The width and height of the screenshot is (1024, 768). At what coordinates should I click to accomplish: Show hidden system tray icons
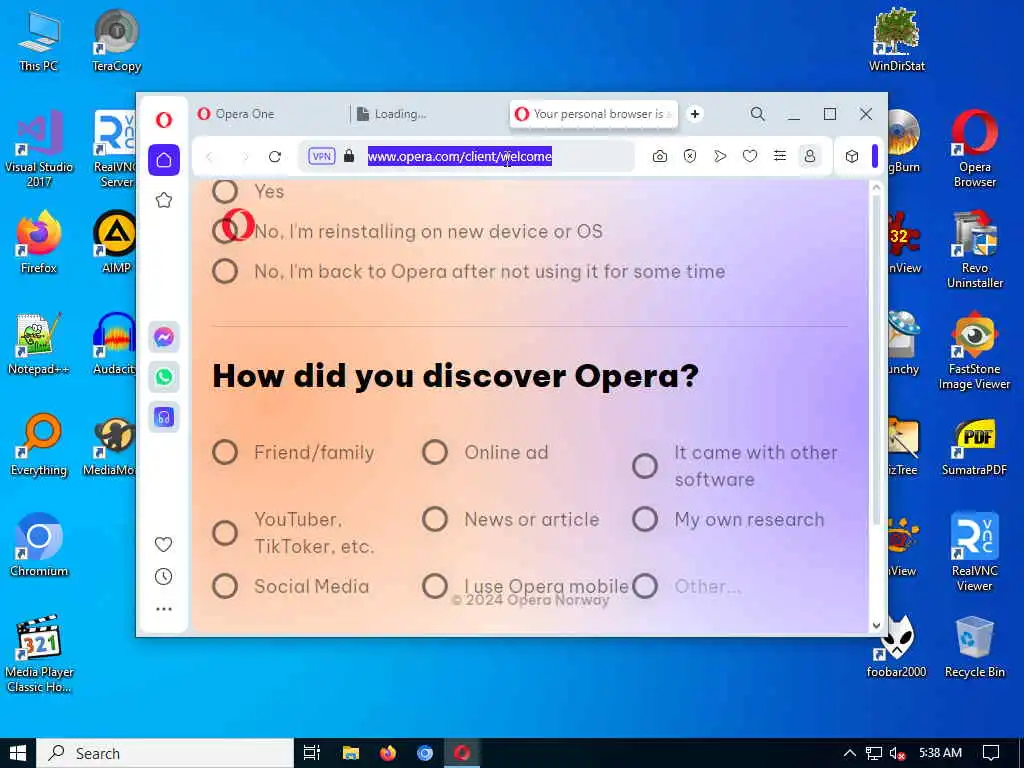[849, 753]
